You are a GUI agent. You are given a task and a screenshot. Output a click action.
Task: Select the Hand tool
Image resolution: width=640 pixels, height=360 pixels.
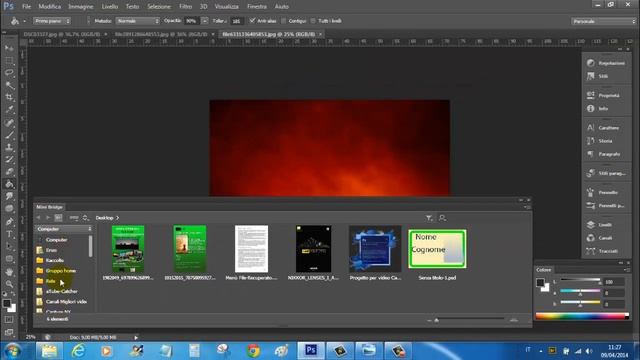point(9,271)
